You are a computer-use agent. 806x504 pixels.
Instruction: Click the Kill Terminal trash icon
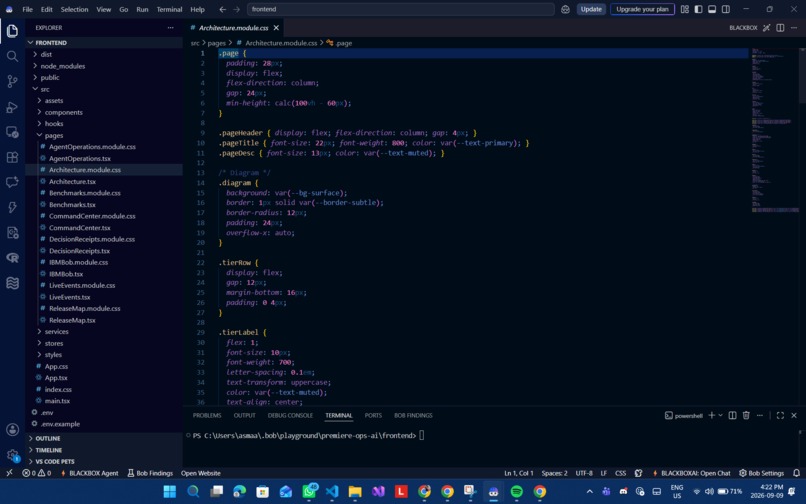(x=746, y=415)
